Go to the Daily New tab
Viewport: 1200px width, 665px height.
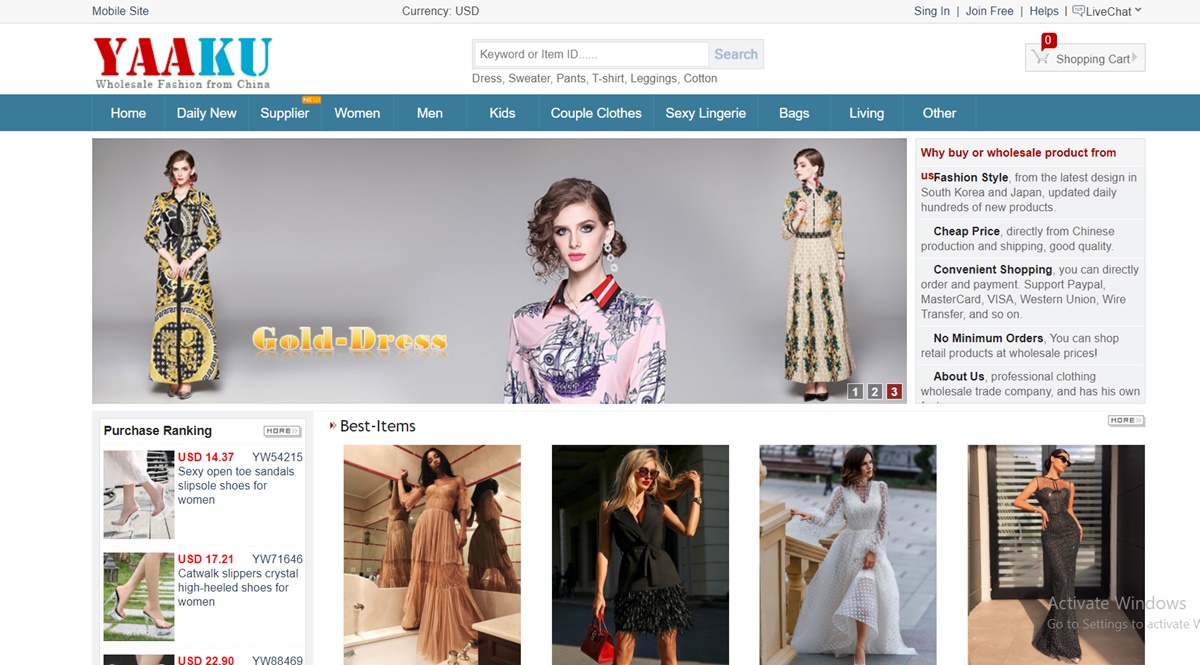[206, 113]
